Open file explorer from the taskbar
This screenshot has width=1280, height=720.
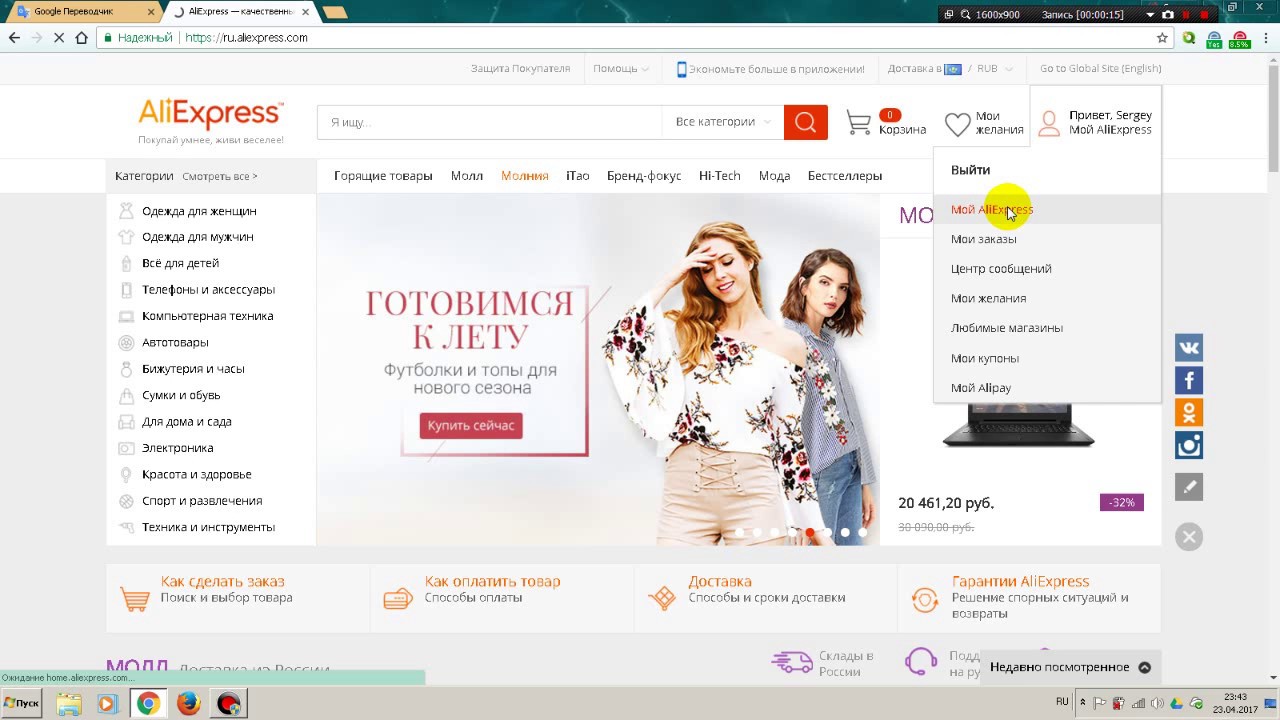point(68,704)
